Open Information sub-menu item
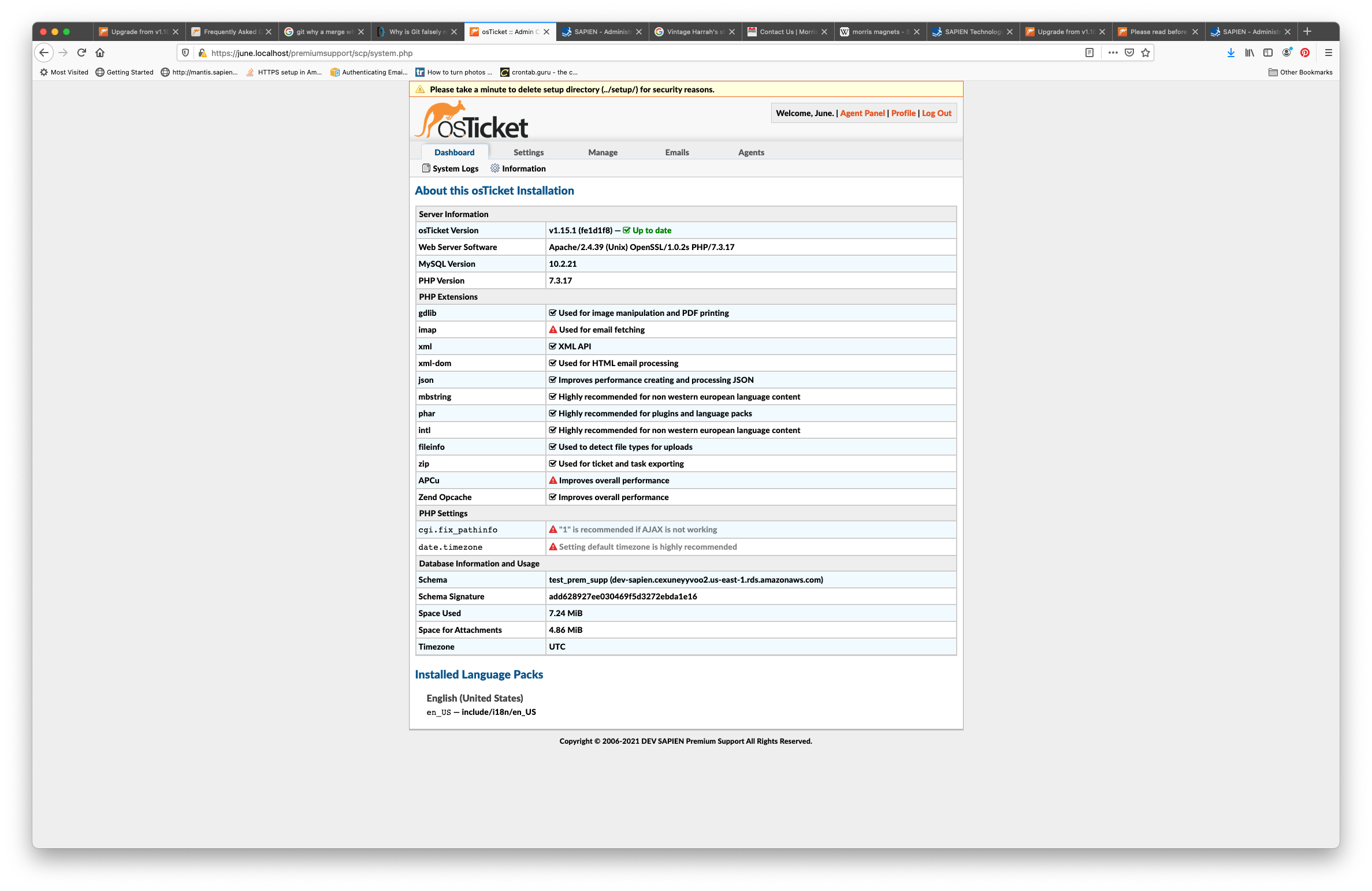This screenshot has height=891, width=1372. [x=518, y=169]
